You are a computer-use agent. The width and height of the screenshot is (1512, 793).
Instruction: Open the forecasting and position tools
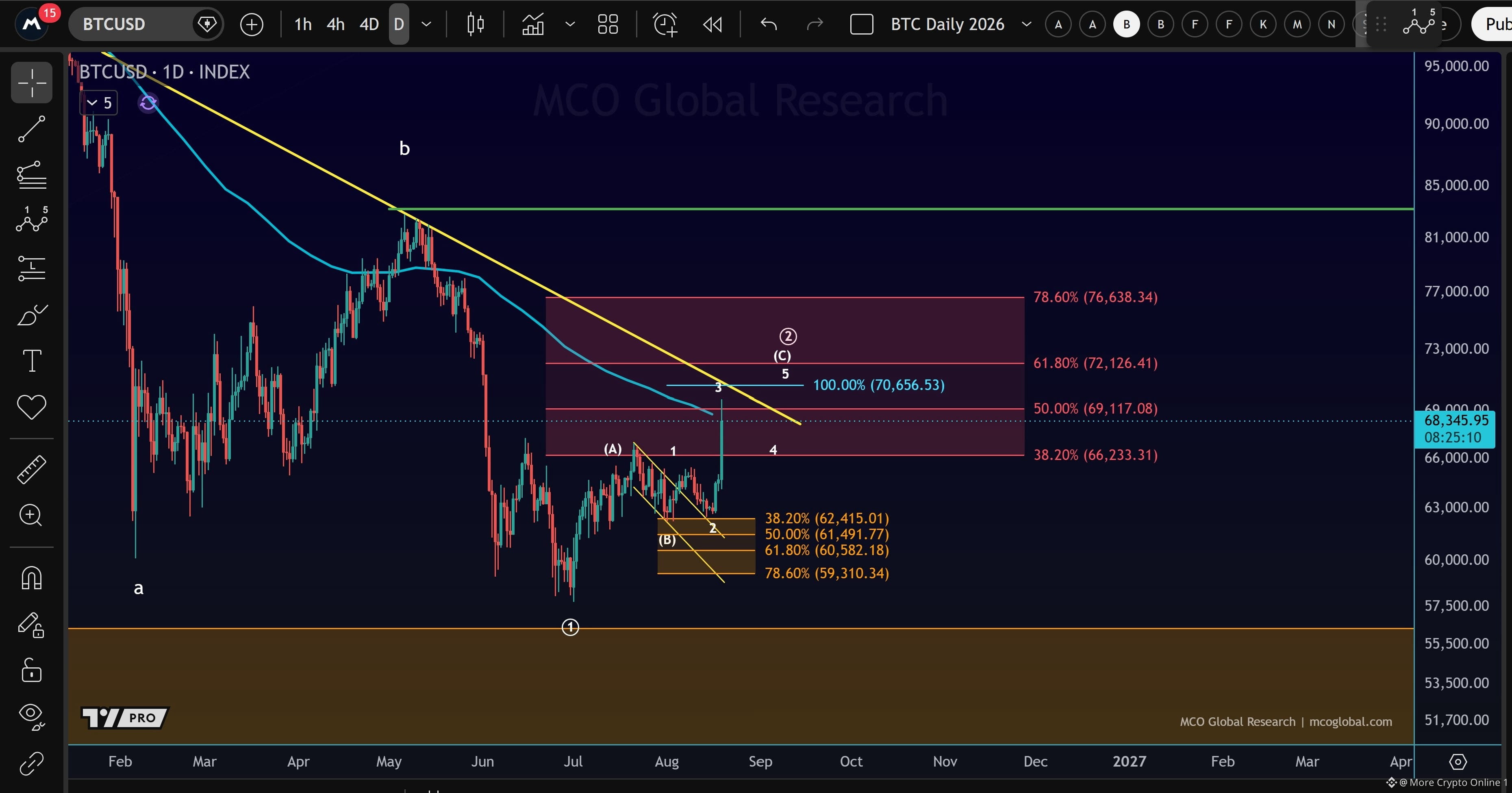pos(32,268)
